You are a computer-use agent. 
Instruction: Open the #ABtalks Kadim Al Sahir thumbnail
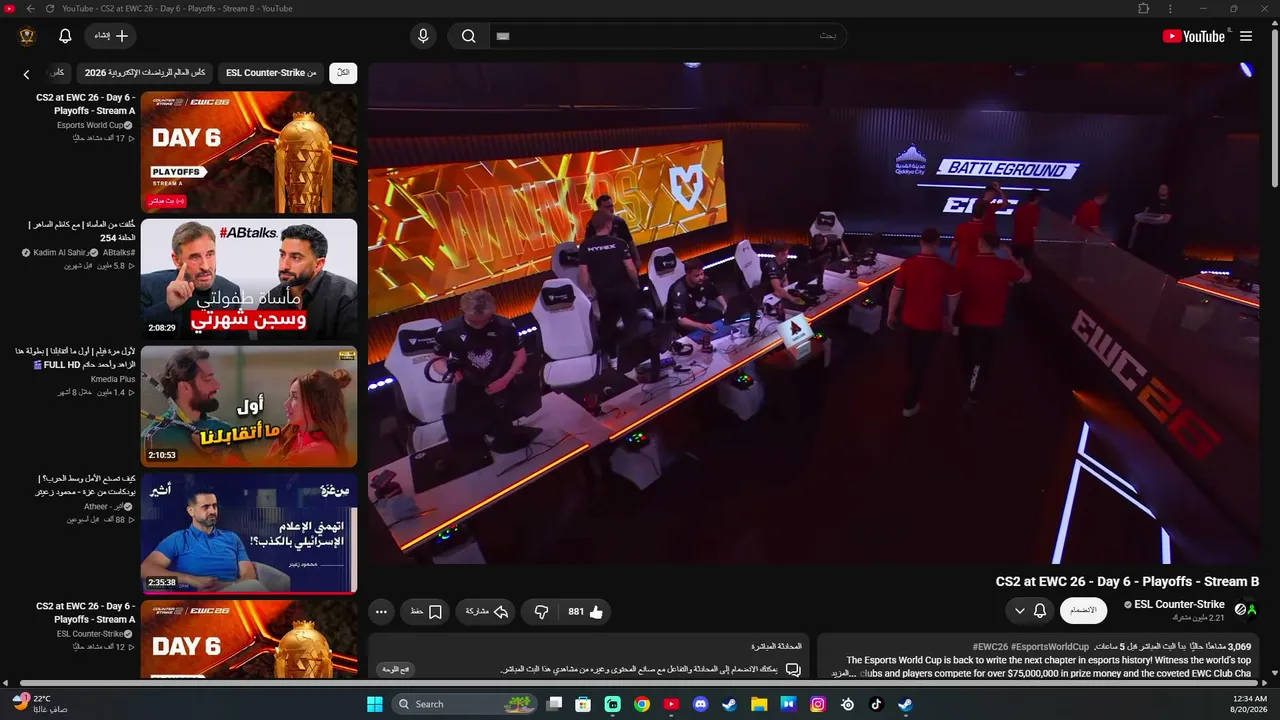pos(249,279)
